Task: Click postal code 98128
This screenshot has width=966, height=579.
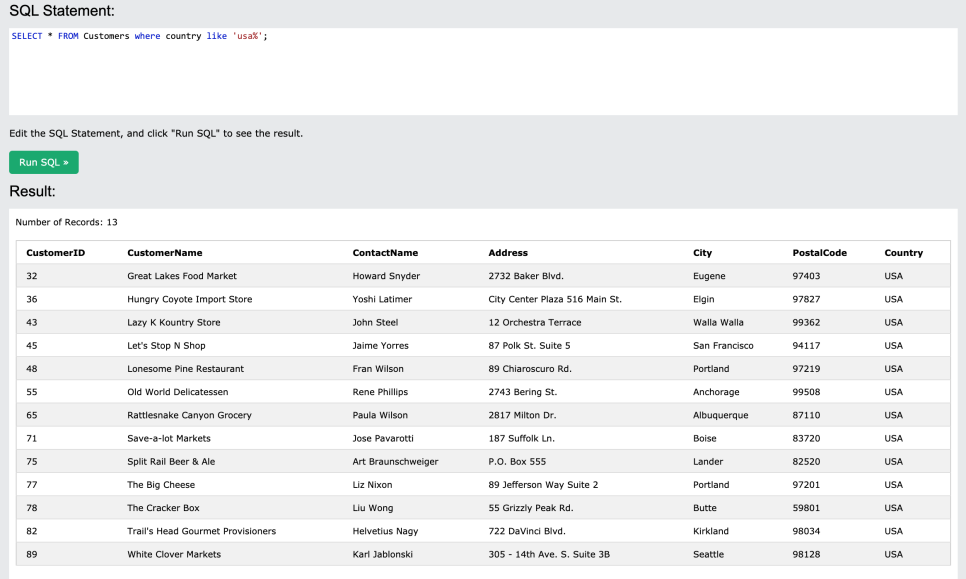Action: coord(806,554)
